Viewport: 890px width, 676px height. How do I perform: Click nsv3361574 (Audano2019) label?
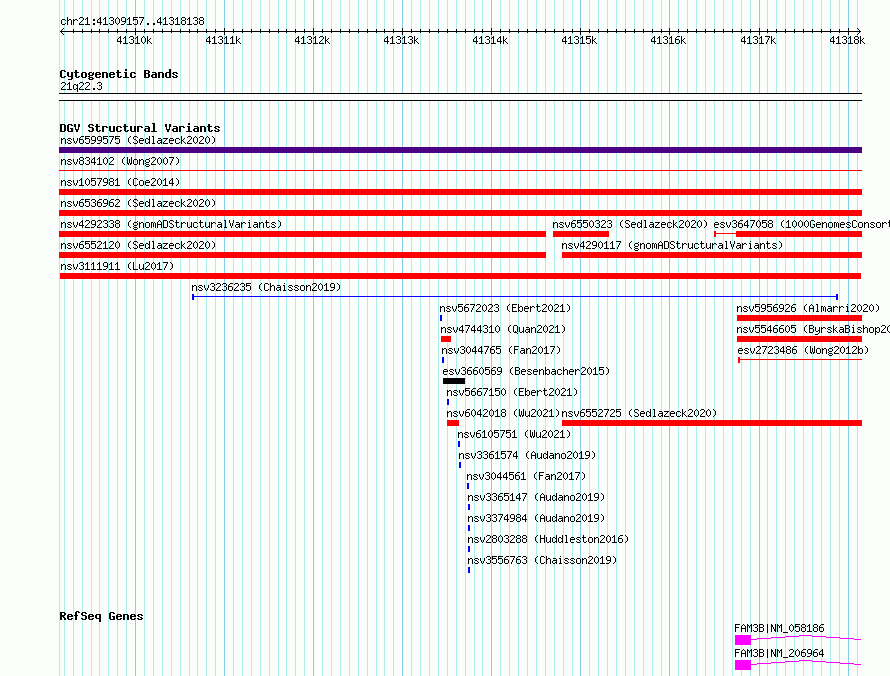click(x=527, y=455)
